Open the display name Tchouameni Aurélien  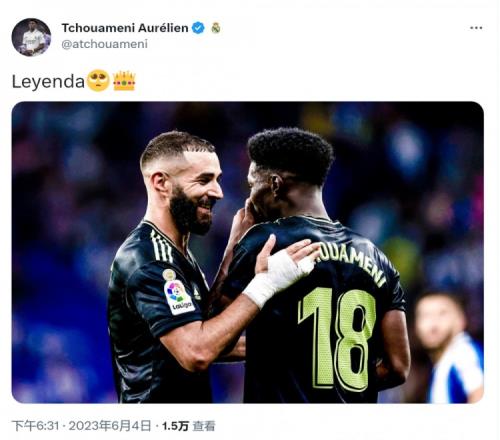pos(125,28)
